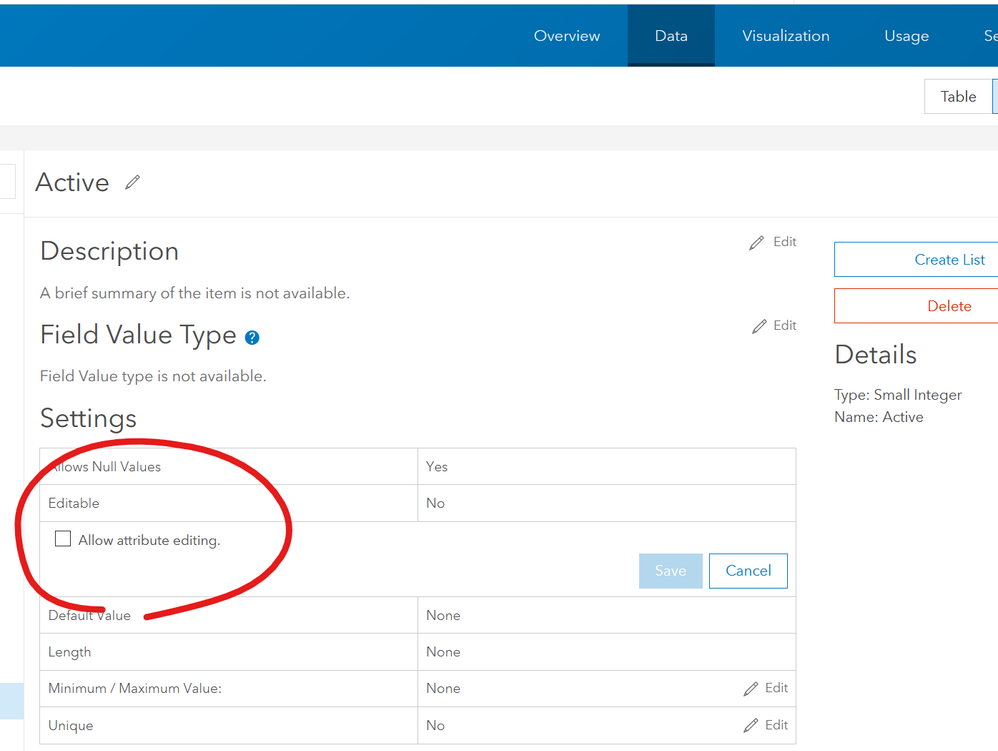
Task: Cancel the attribute editing change
Action: point(748,571)
